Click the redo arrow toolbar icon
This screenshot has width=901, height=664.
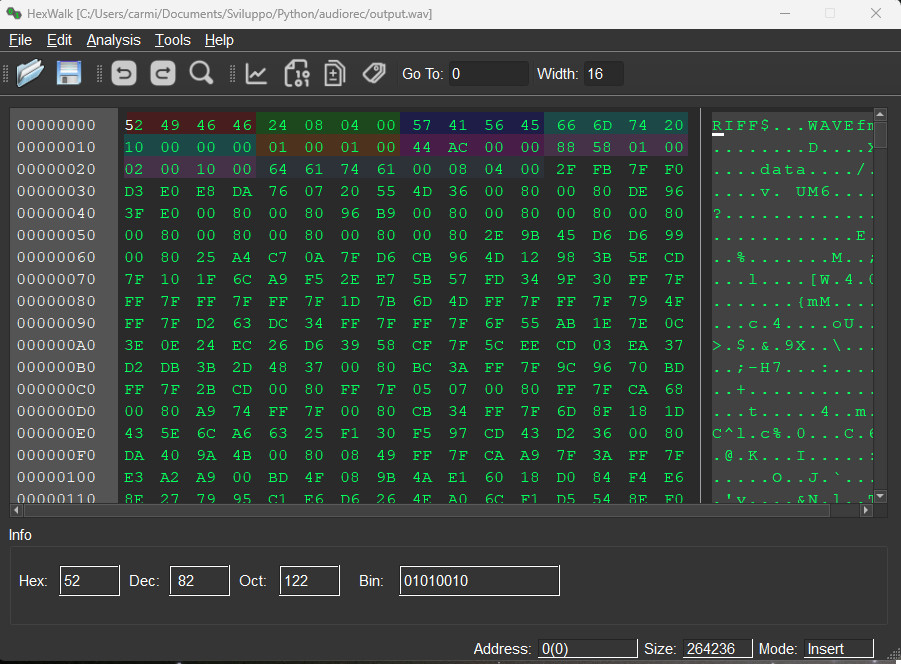pos(163,74)
